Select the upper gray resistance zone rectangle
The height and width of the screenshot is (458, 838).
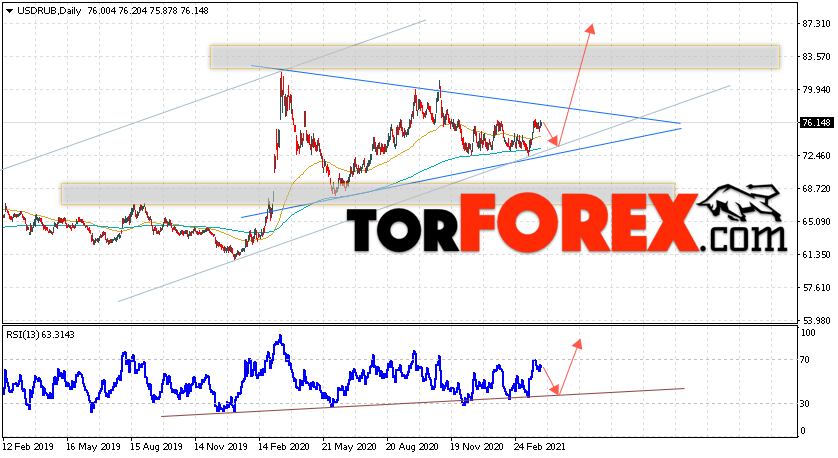(x=494, y=57)
